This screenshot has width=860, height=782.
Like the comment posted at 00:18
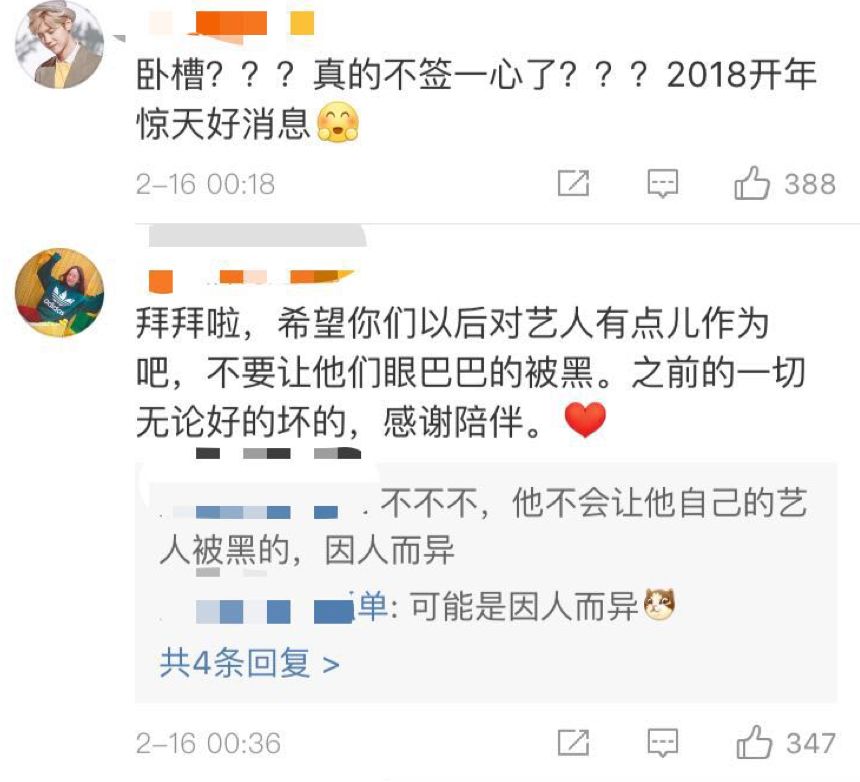tap(752, 183)
